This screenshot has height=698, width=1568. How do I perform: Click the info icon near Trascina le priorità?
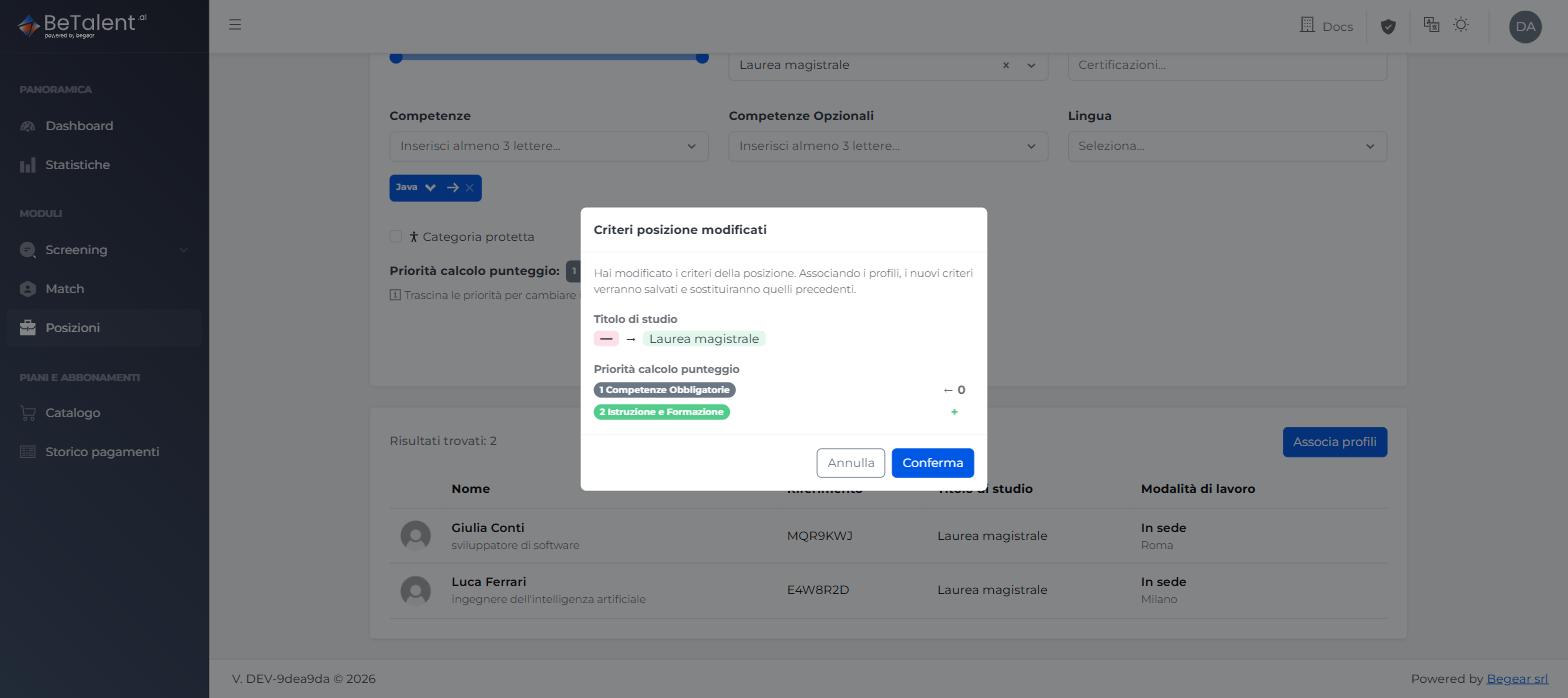395,295
